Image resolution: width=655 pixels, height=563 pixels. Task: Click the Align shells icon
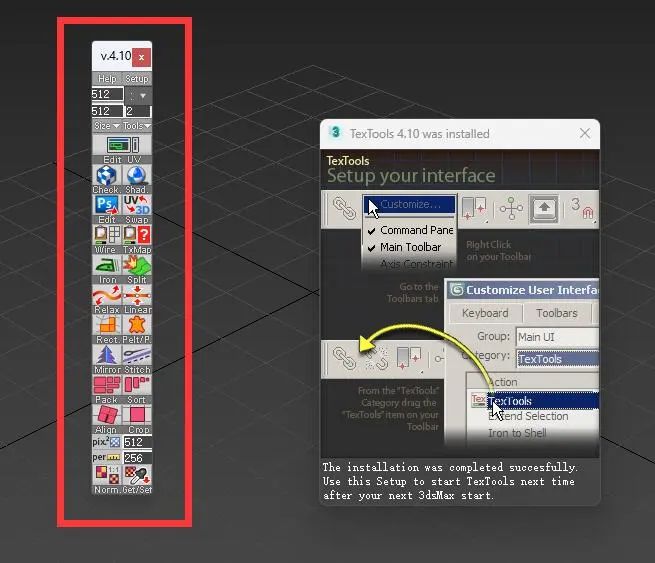[x=107, y=415]
